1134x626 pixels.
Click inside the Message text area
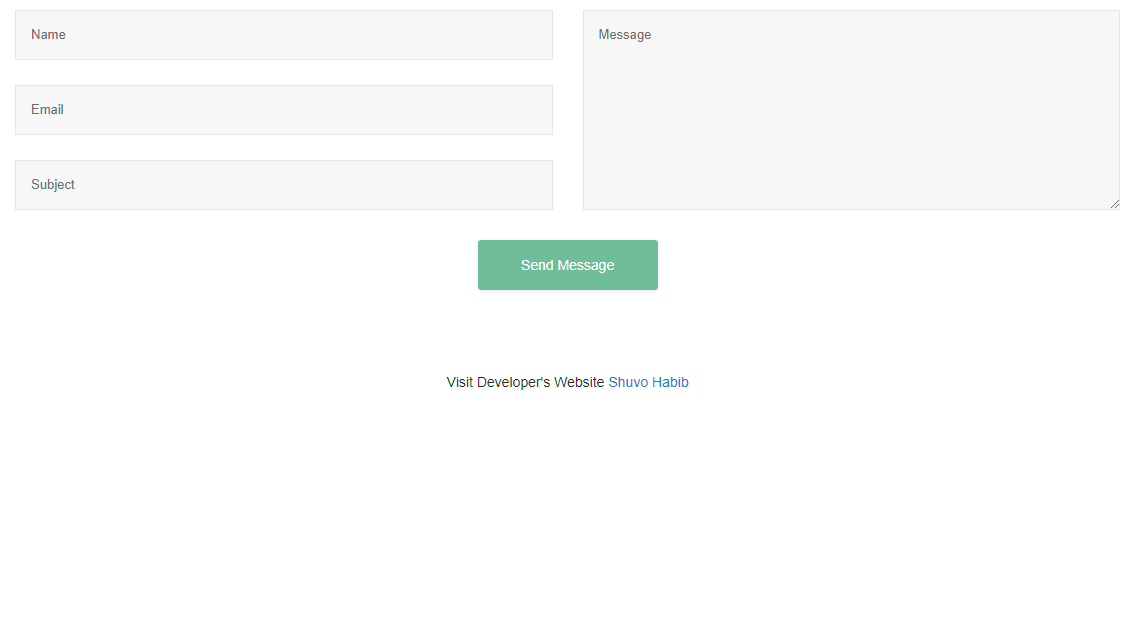point(850,110)
